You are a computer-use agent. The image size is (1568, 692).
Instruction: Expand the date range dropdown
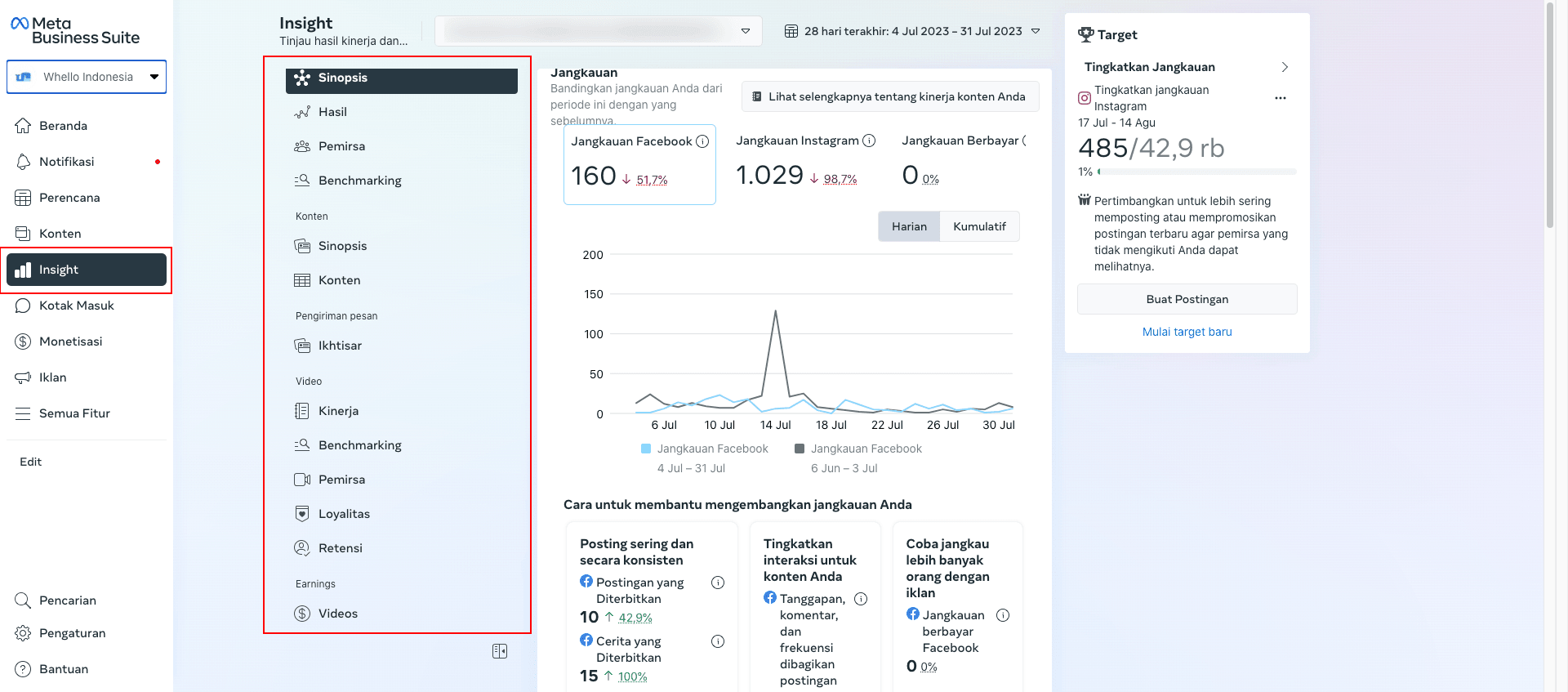coord(912,31)
